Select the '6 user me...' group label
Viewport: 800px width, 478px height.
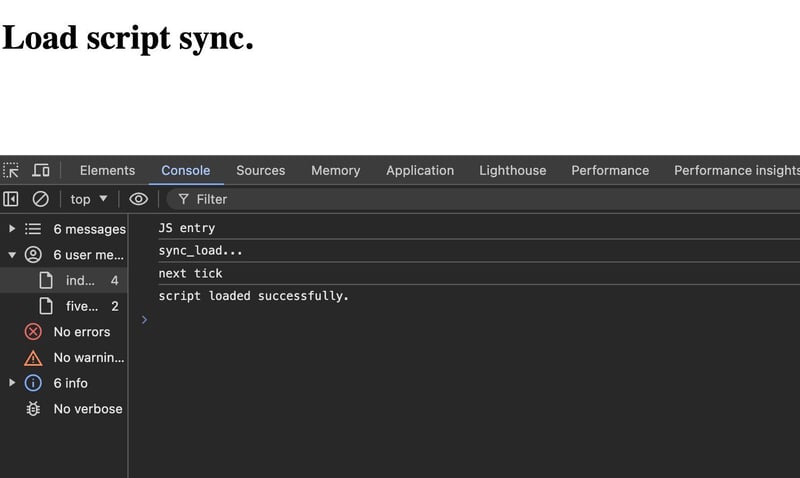coord(89,255)
